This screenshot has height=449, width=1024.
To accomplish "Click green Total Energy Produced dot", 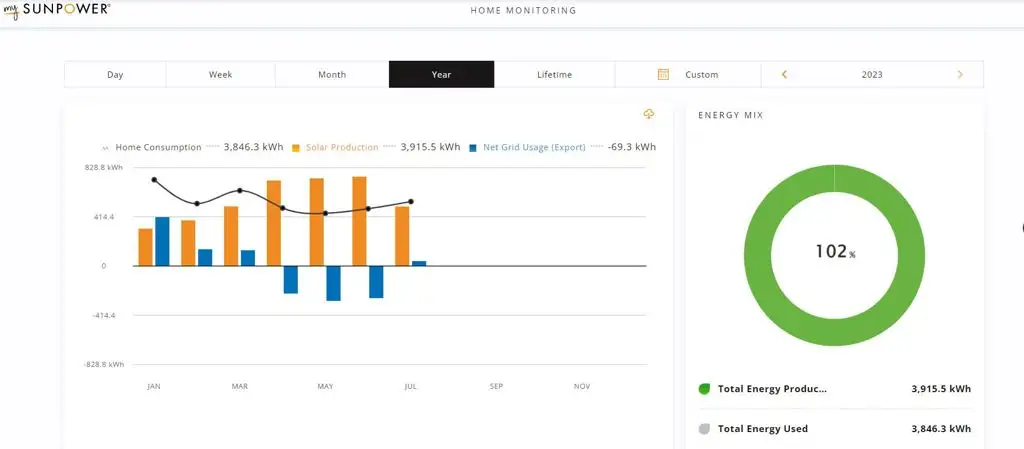I will tap(704, 389).
